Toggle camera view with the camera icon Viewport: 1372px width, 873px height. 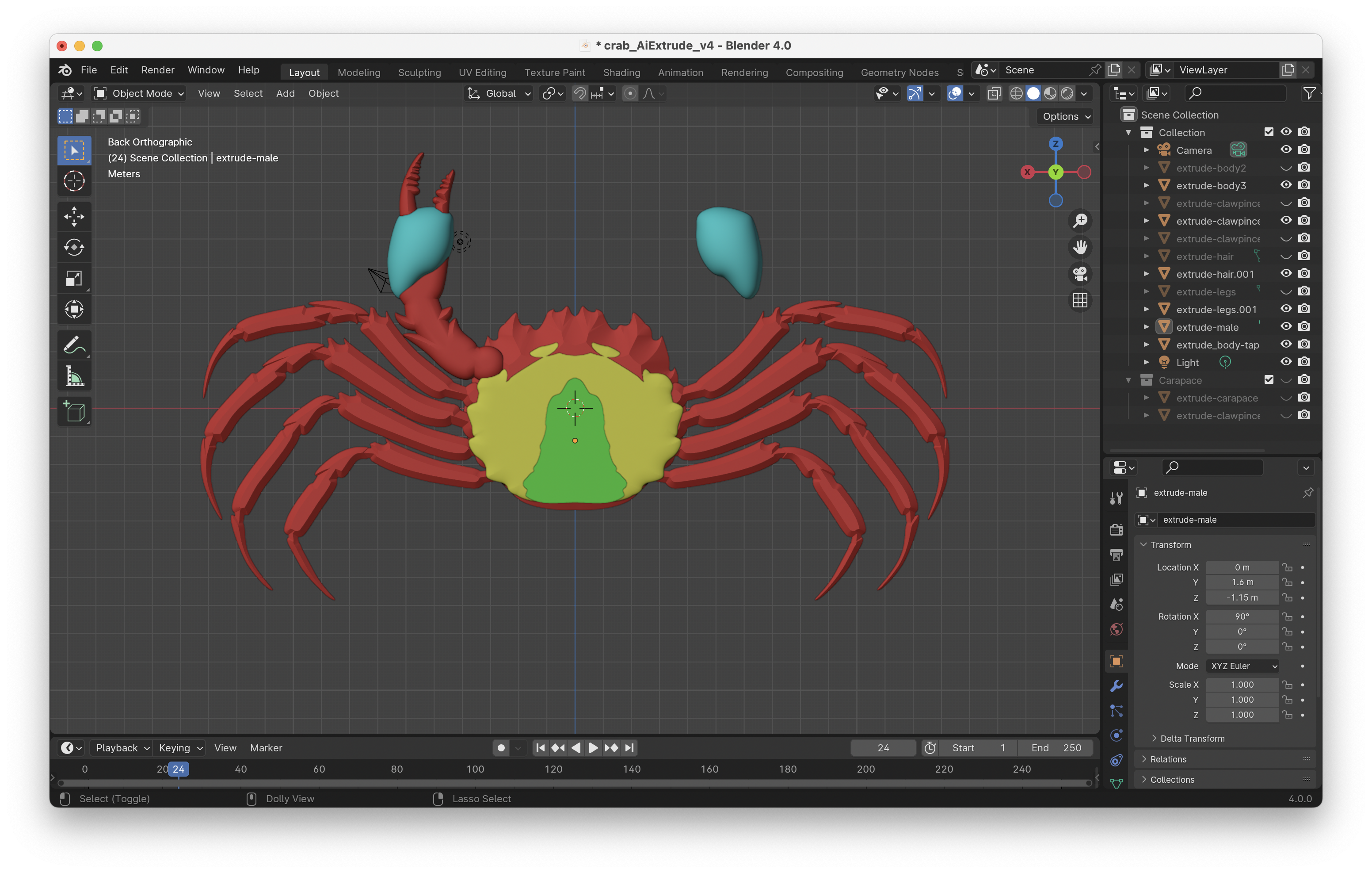pos(1080,274)
